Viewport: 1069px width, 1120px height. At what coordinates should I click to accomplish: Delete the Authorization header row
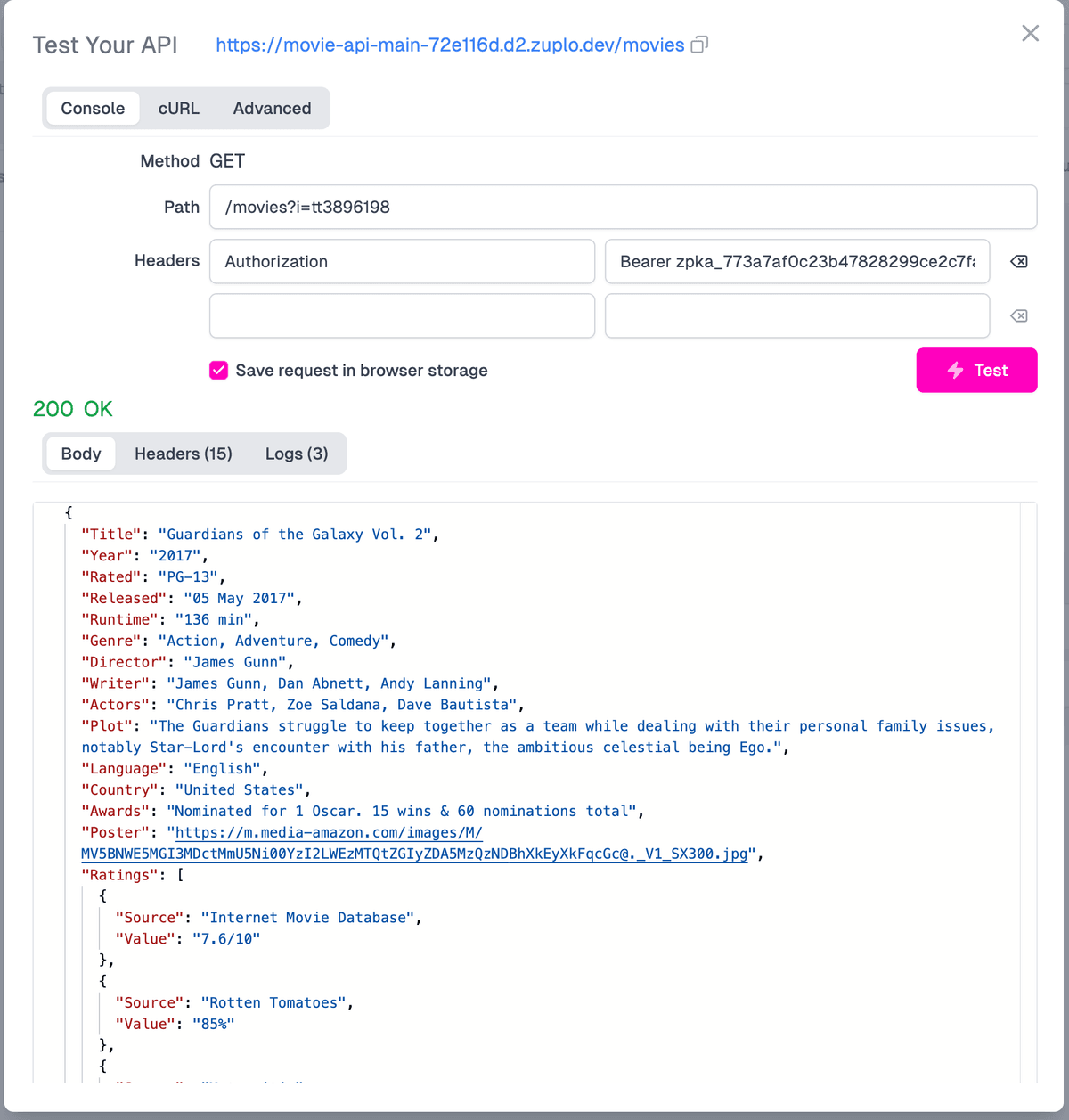[1018, 261]
